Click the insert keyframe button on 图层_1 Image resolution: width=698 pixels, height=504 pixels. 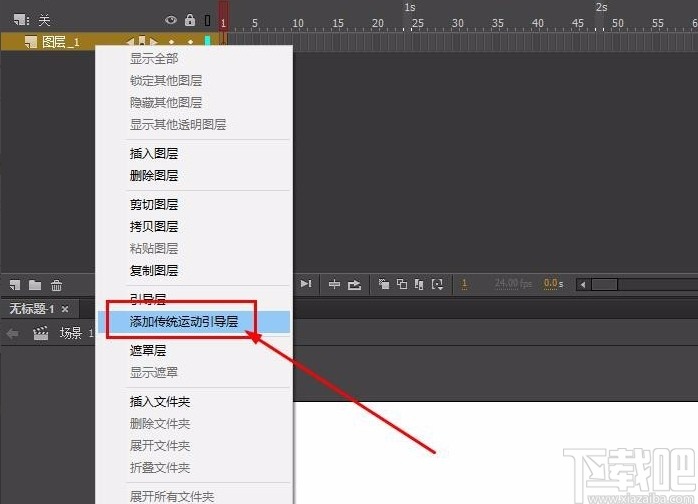coord(142,41)
